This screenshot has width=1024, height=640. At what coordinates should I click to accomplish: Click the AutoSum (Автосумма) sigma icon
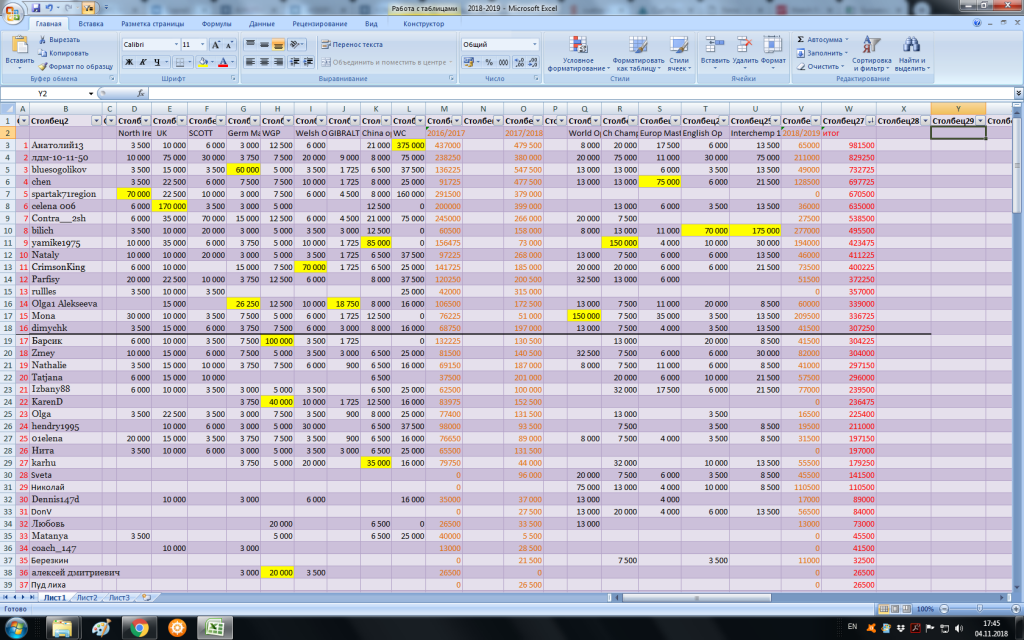coord(801,39)
